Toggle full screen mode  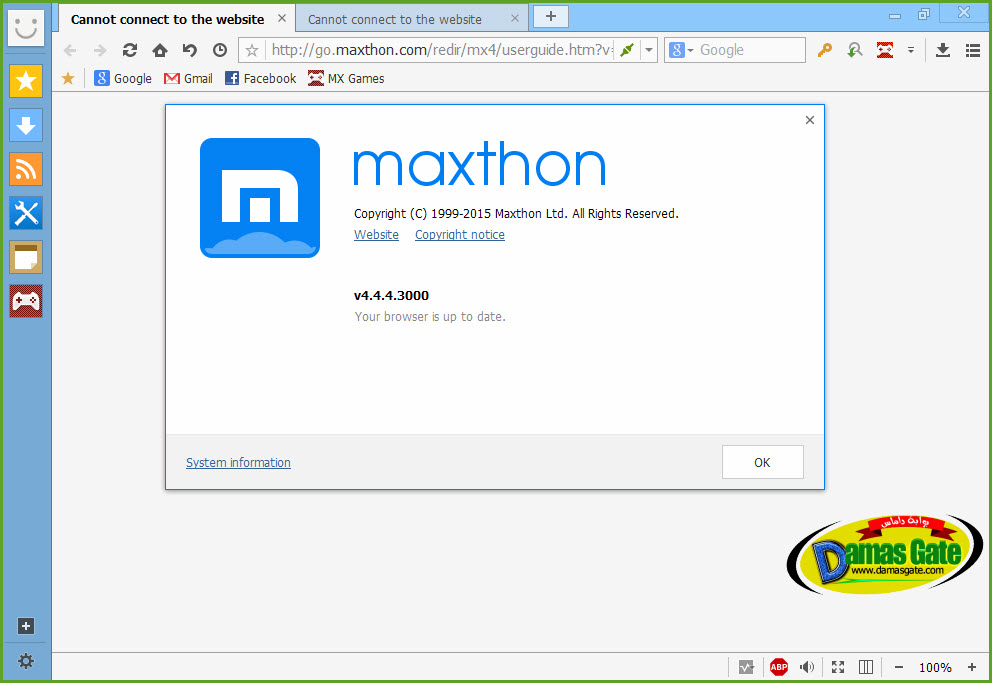pyautogui.click(x=838, y=667)
